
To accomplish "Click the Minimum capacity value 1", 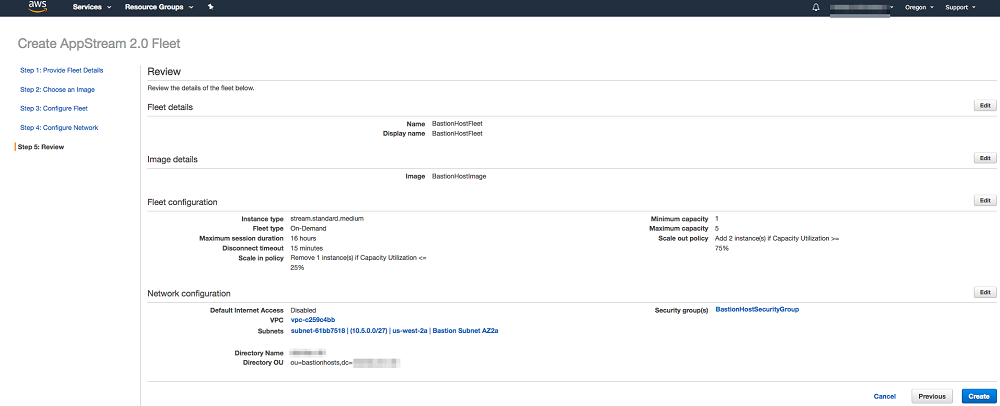I will coord(717,218).
